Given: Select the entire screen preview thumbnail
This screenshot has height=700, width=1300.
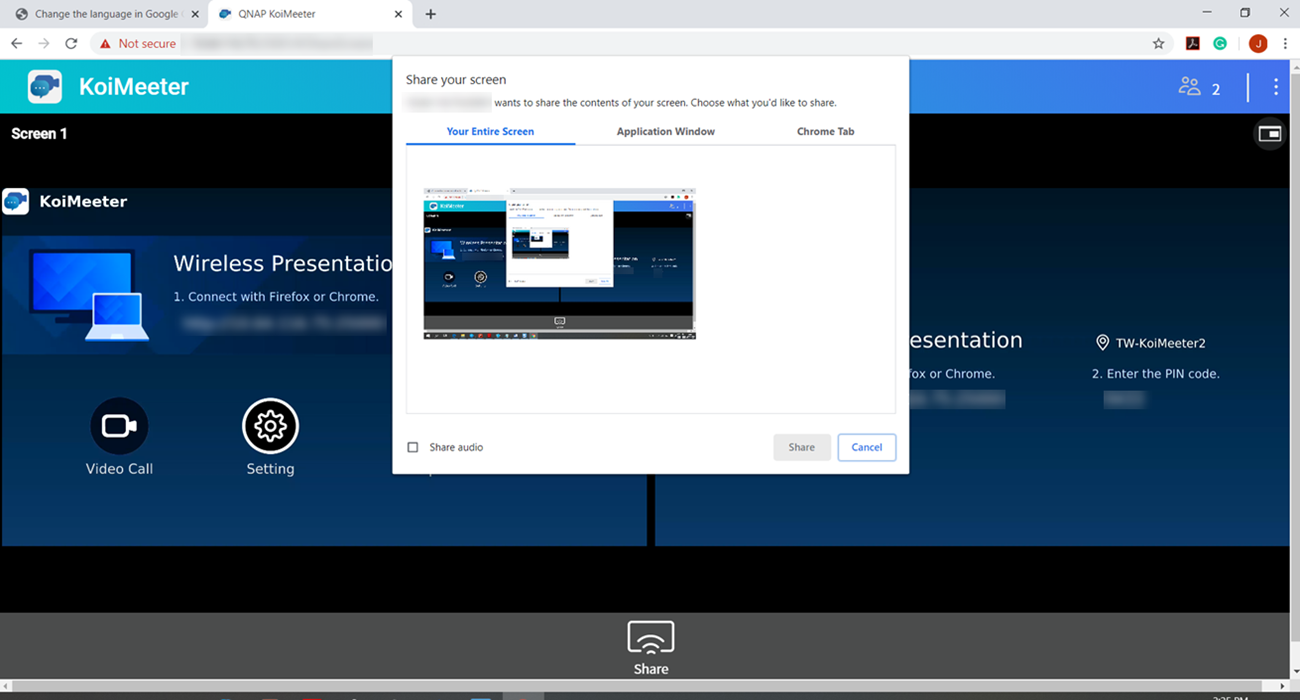Looking at the screenshot, I should [559, 263].
